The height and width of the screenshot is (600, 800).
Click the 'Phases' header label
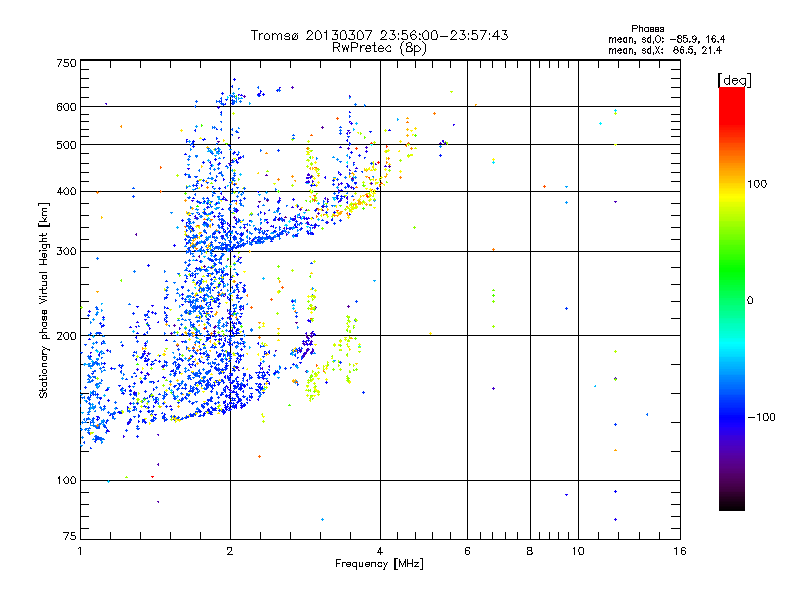(x=647, y=29)
